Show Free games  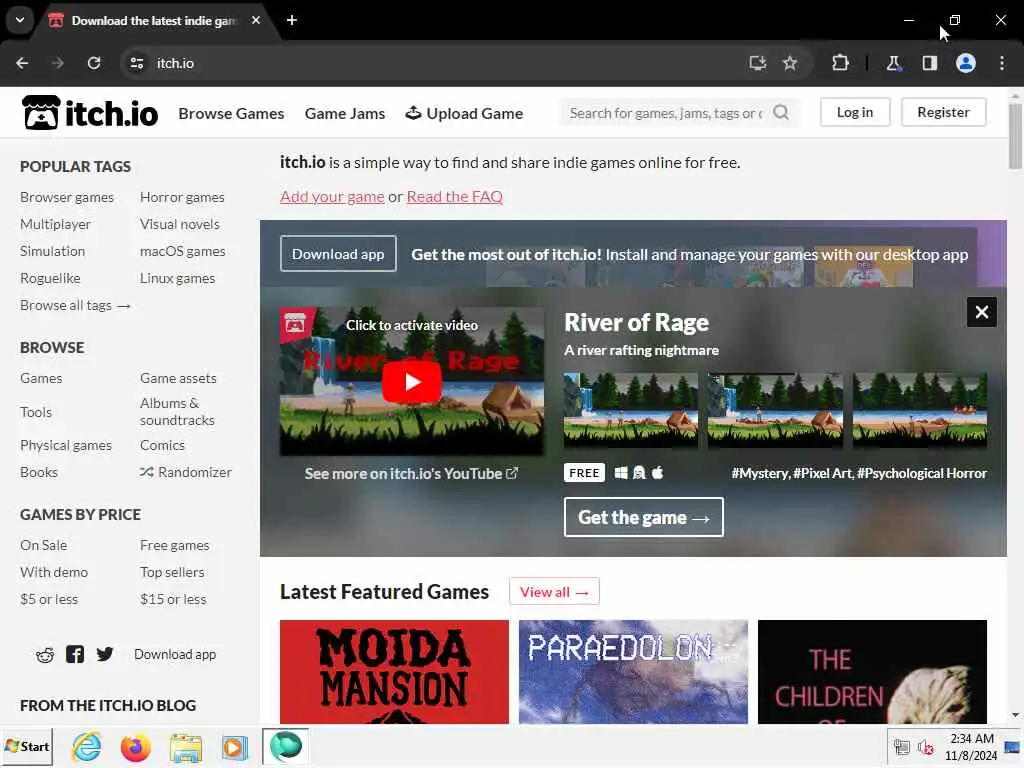coord(174,545)
